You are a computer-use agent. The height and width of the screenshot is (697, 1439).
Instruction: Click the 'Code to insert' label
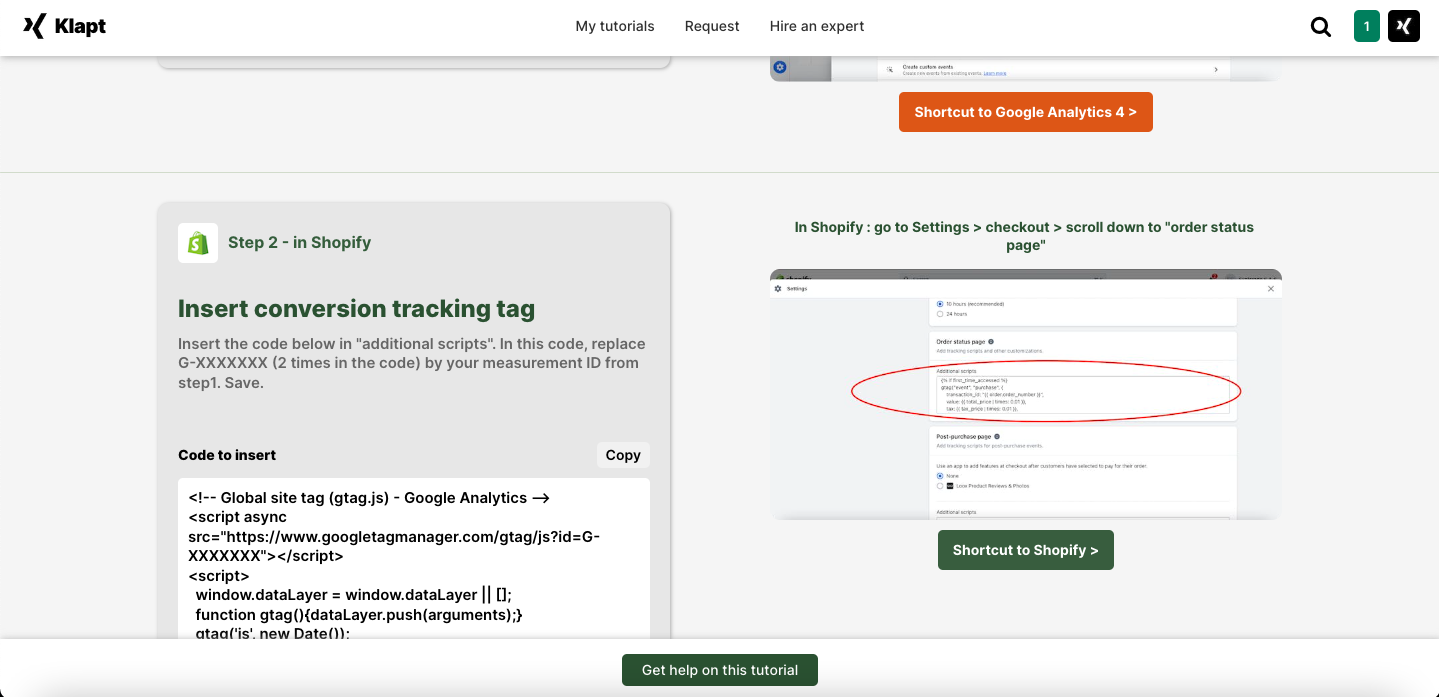[x=227, y=455]
